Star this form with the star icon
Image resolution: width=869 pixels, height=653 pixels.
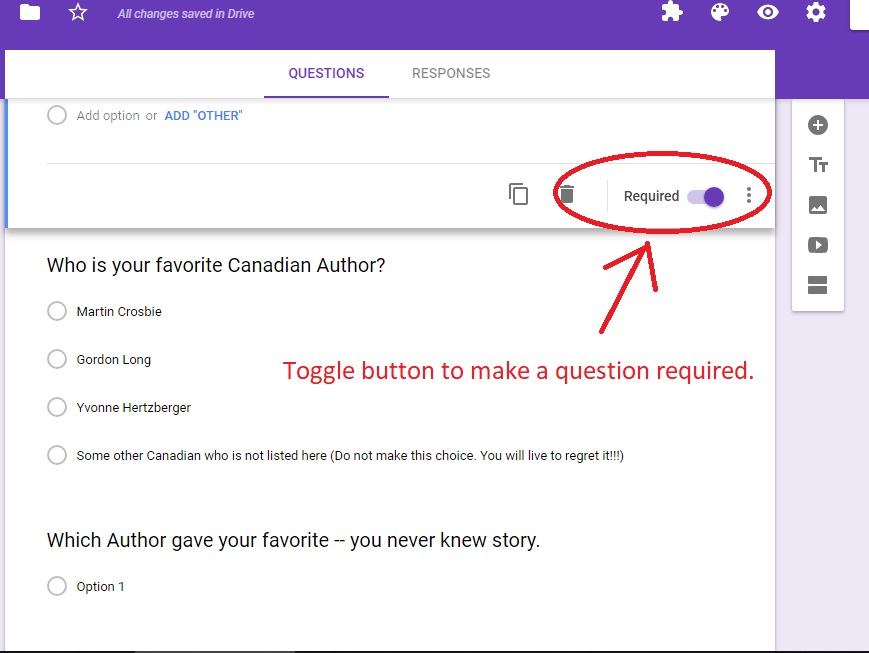(x=78, y=12)
